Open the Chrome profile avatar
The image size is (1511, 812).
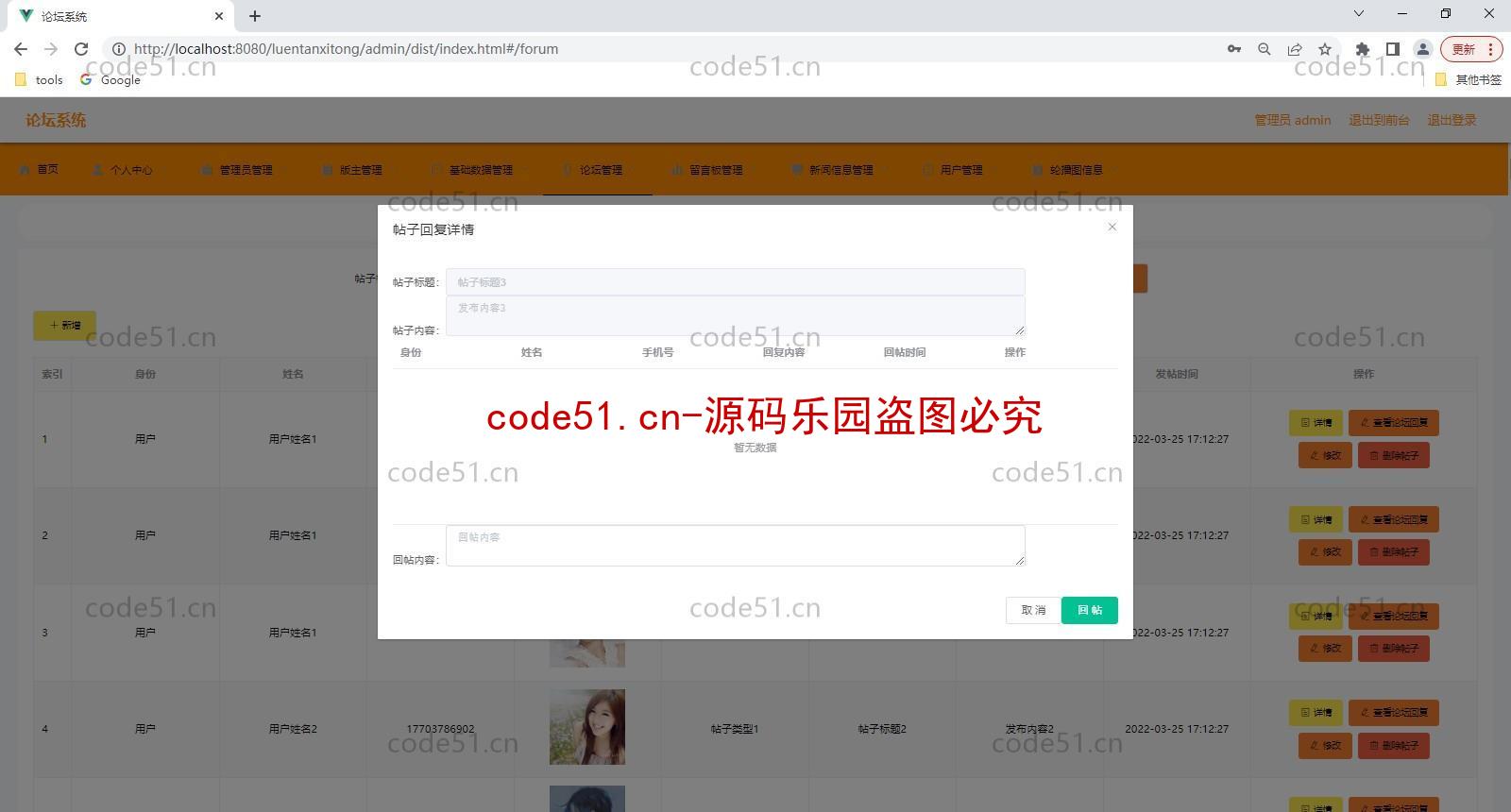pyautogui.click(x=1422, y=49)
